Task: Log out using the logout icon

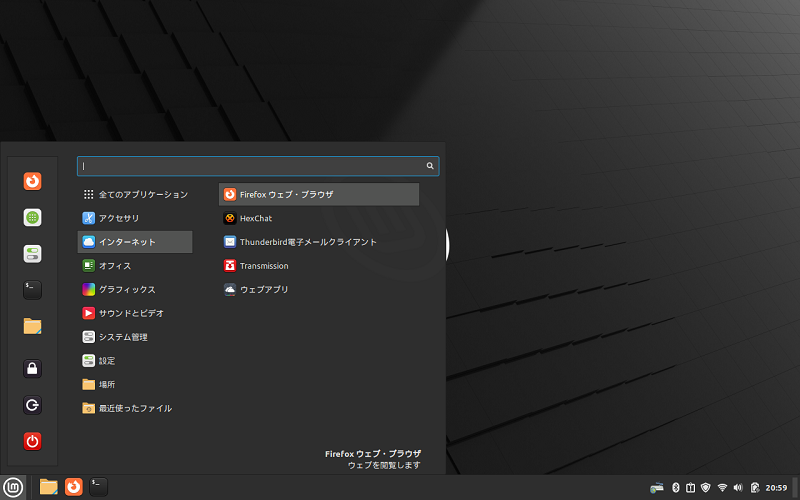Action: pyautogui.click(x=32, y=405)
